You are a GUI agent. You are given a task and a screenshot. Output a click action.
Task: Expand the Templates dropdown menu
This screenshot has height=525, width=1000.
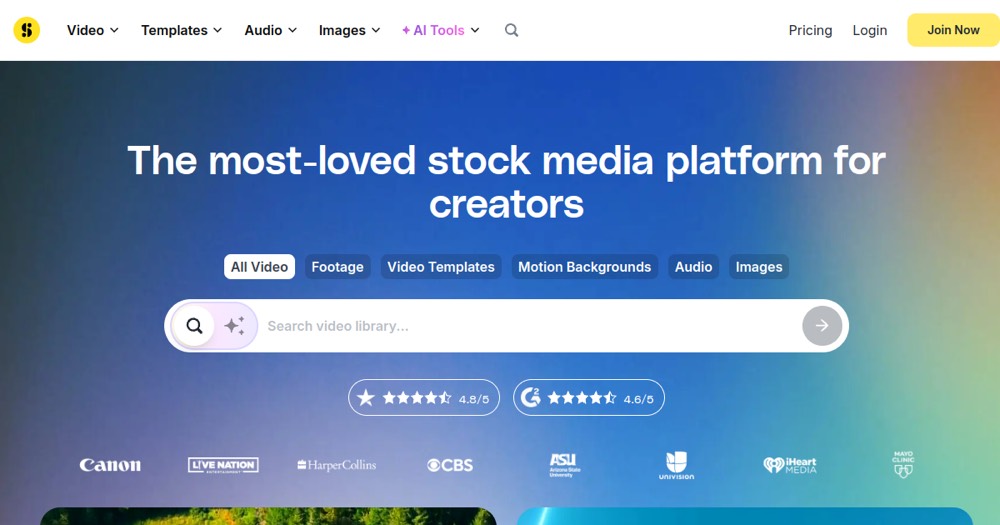(x=182, y=30)
